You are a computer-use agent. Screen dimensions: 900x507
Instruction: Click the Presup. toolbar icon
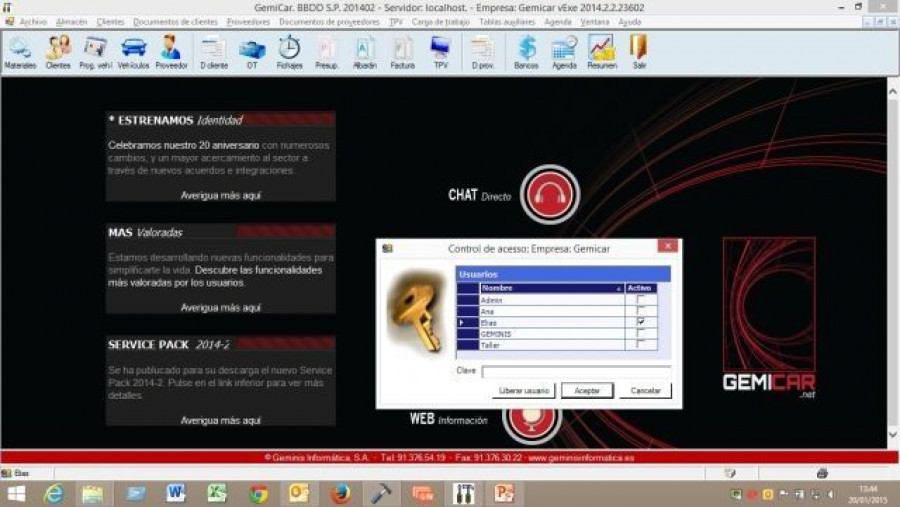327,52
